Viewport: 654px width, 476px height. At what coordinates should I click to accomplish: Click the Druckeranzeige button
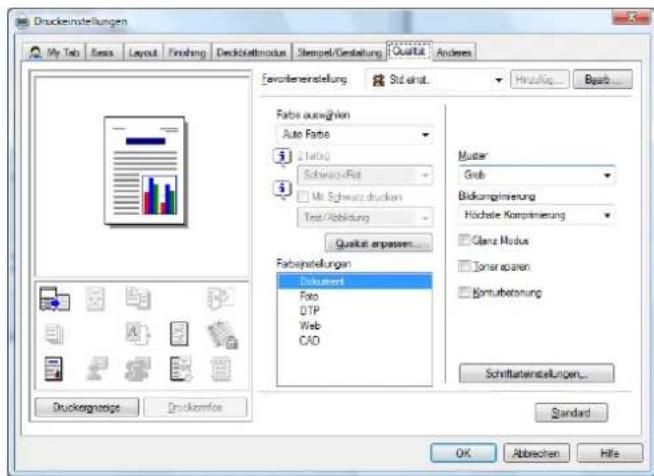(87, 408)
